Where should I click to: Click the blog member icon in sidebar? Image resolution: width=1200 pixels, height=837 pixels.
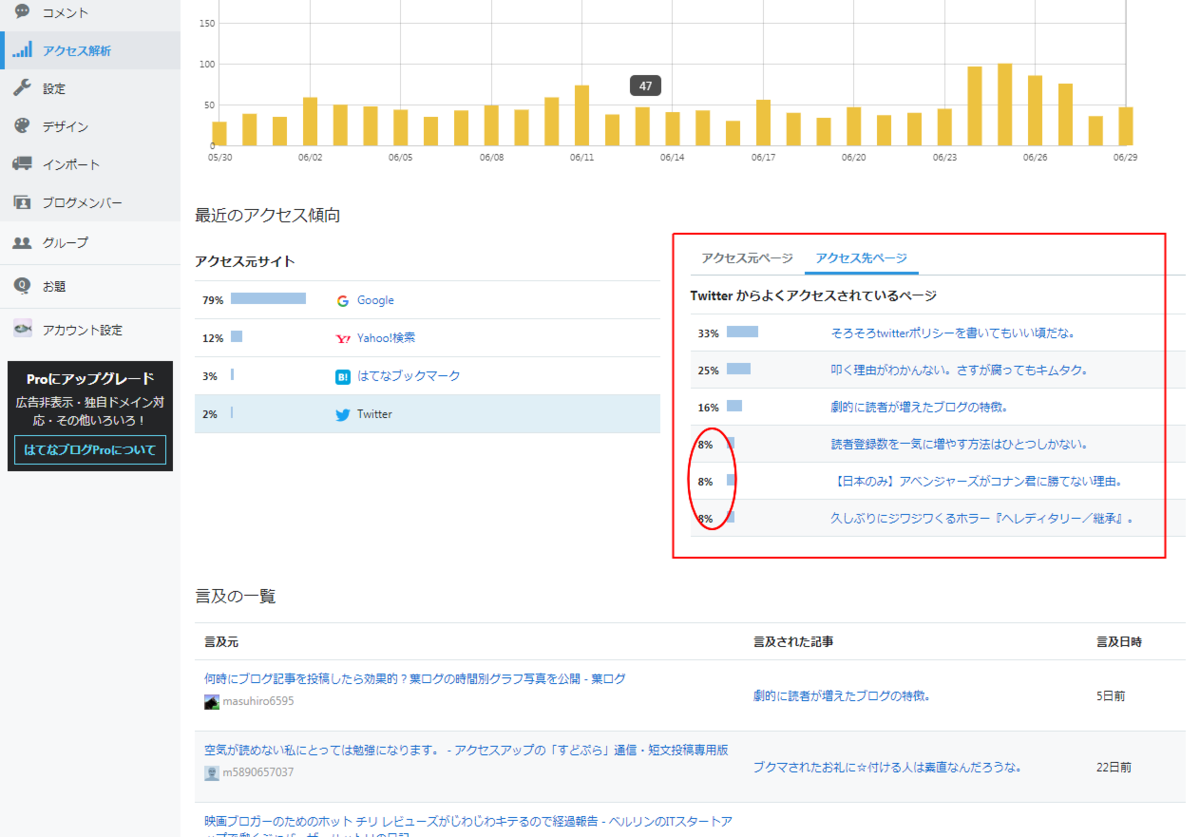[22, 202]
